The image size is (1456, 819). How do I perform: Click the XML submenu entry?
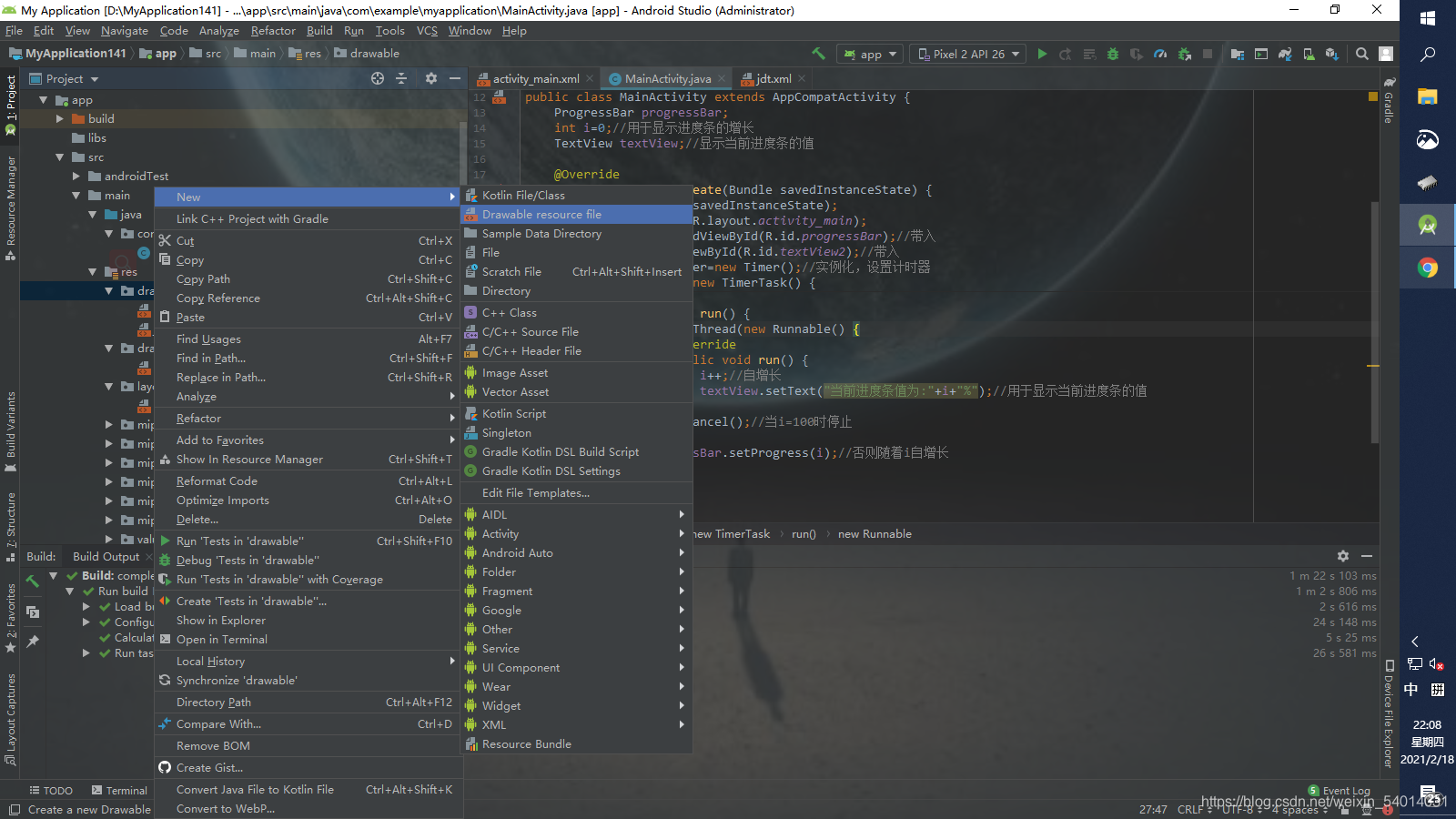click(577, 725)
